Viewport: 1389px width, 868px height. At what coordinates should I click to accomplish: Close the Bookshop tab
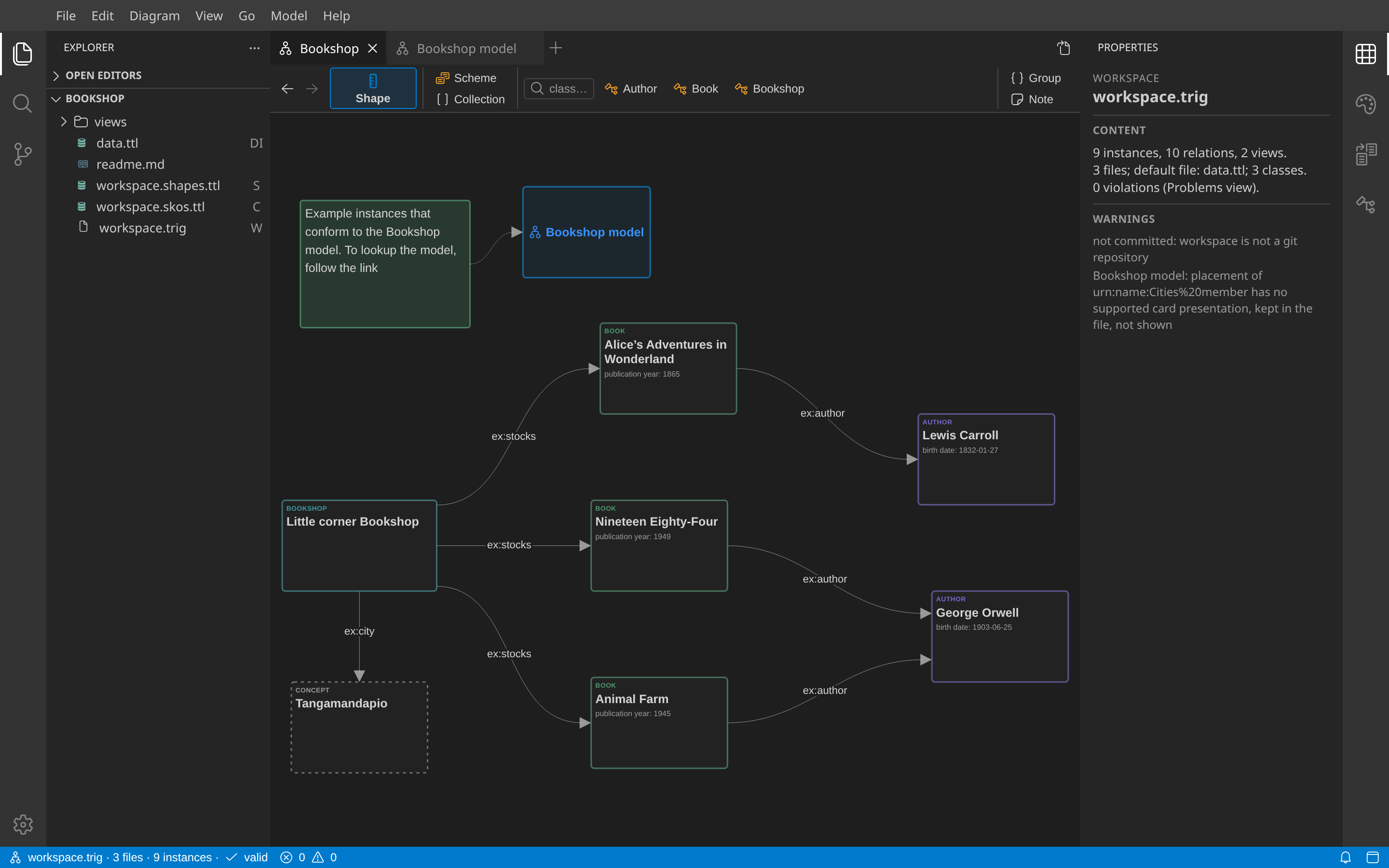click(x=372, y=48)
